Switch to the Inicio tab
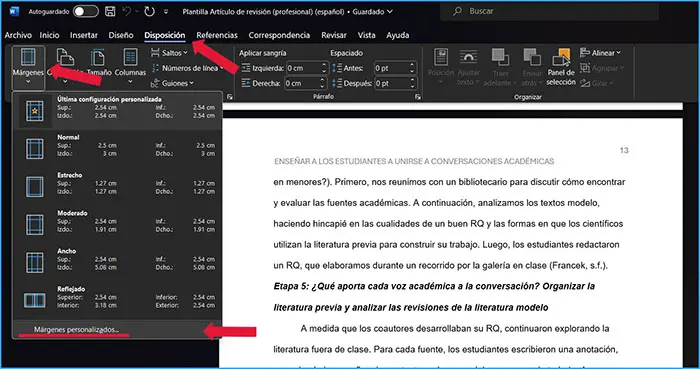 click(x=49, y=35)
